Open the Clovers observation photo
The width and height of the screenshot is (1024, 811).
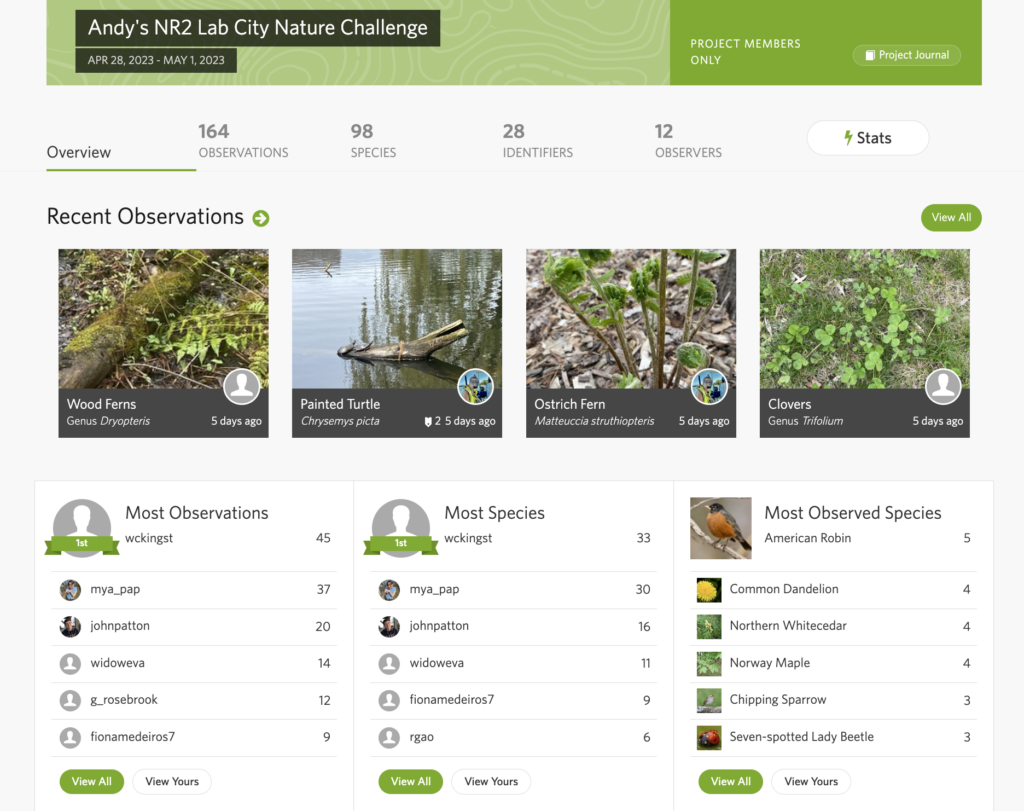[864, 318]
